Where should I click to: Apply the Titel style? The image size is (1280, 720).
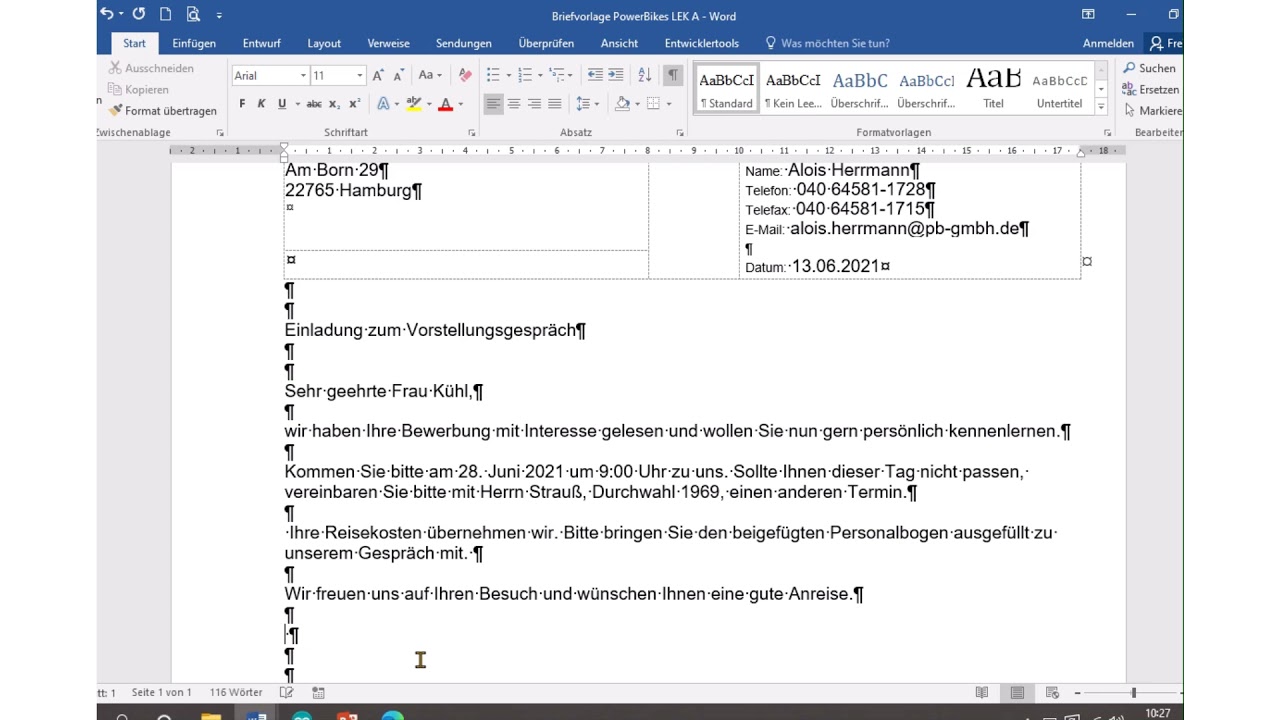[993, 89]
